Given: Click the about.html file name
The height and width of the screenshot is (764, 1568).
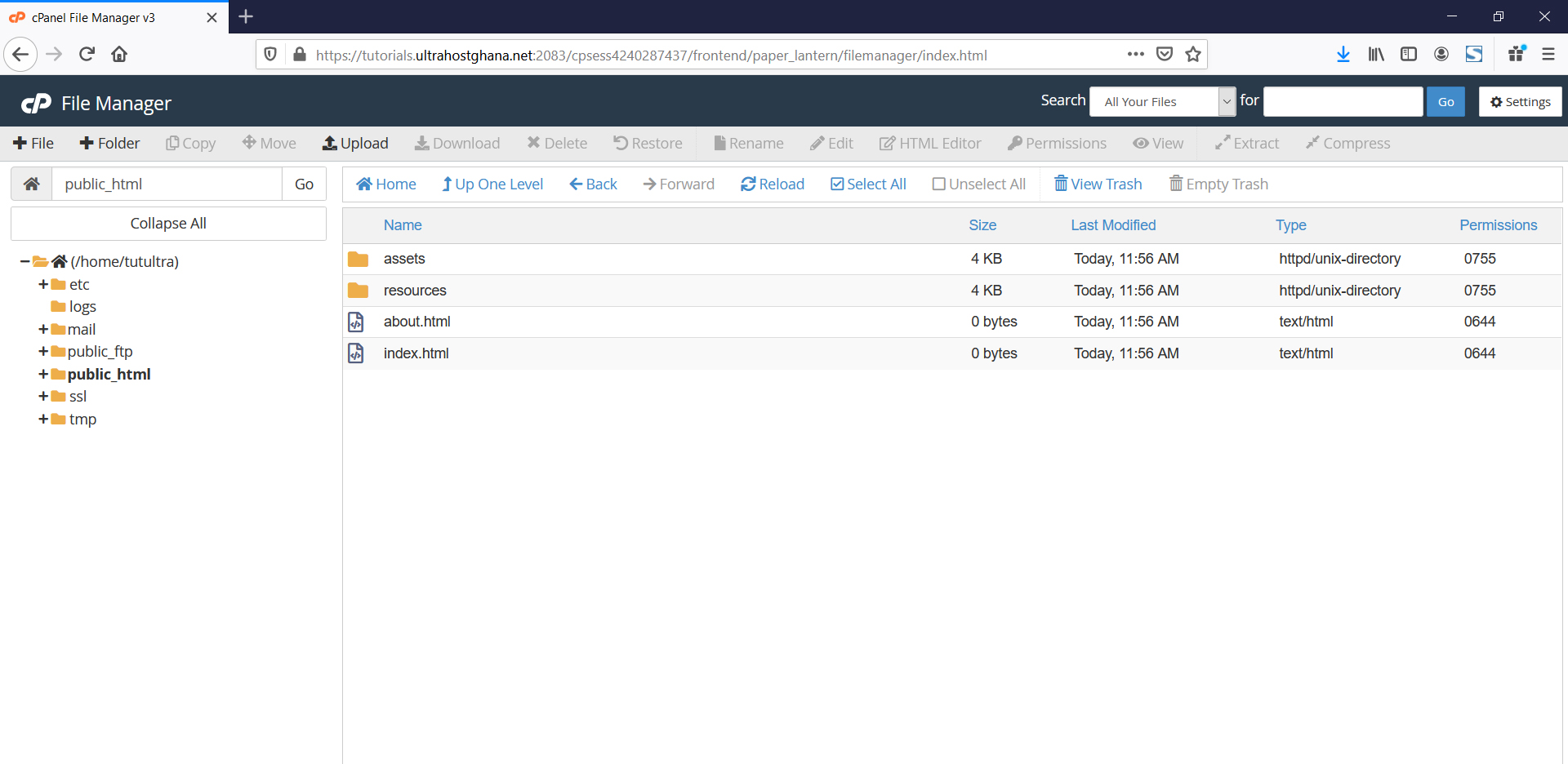Looking at the screenshot, I should pos(417,322).
